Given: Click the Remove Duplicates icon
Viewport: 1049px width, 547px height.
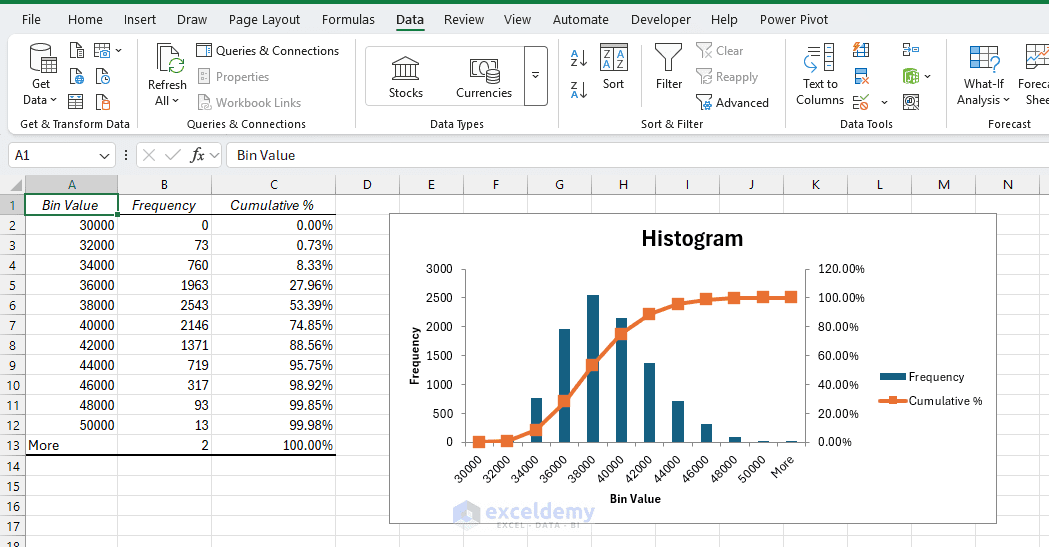Looking at the screenshot, I should [861, 76].
